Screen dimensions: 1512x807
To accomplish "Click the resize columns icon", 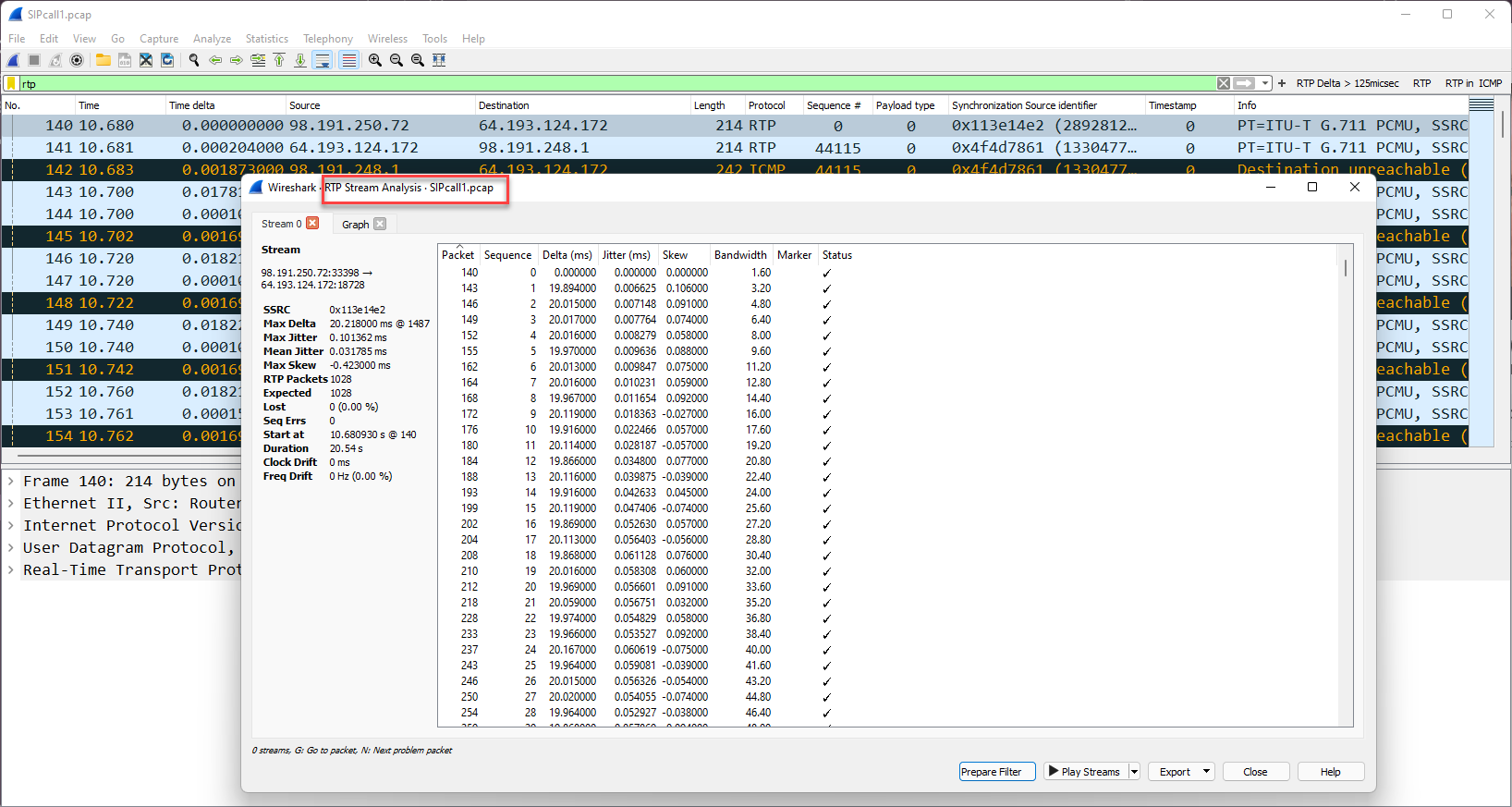I will pyautogui.click(x=439, y=60).
